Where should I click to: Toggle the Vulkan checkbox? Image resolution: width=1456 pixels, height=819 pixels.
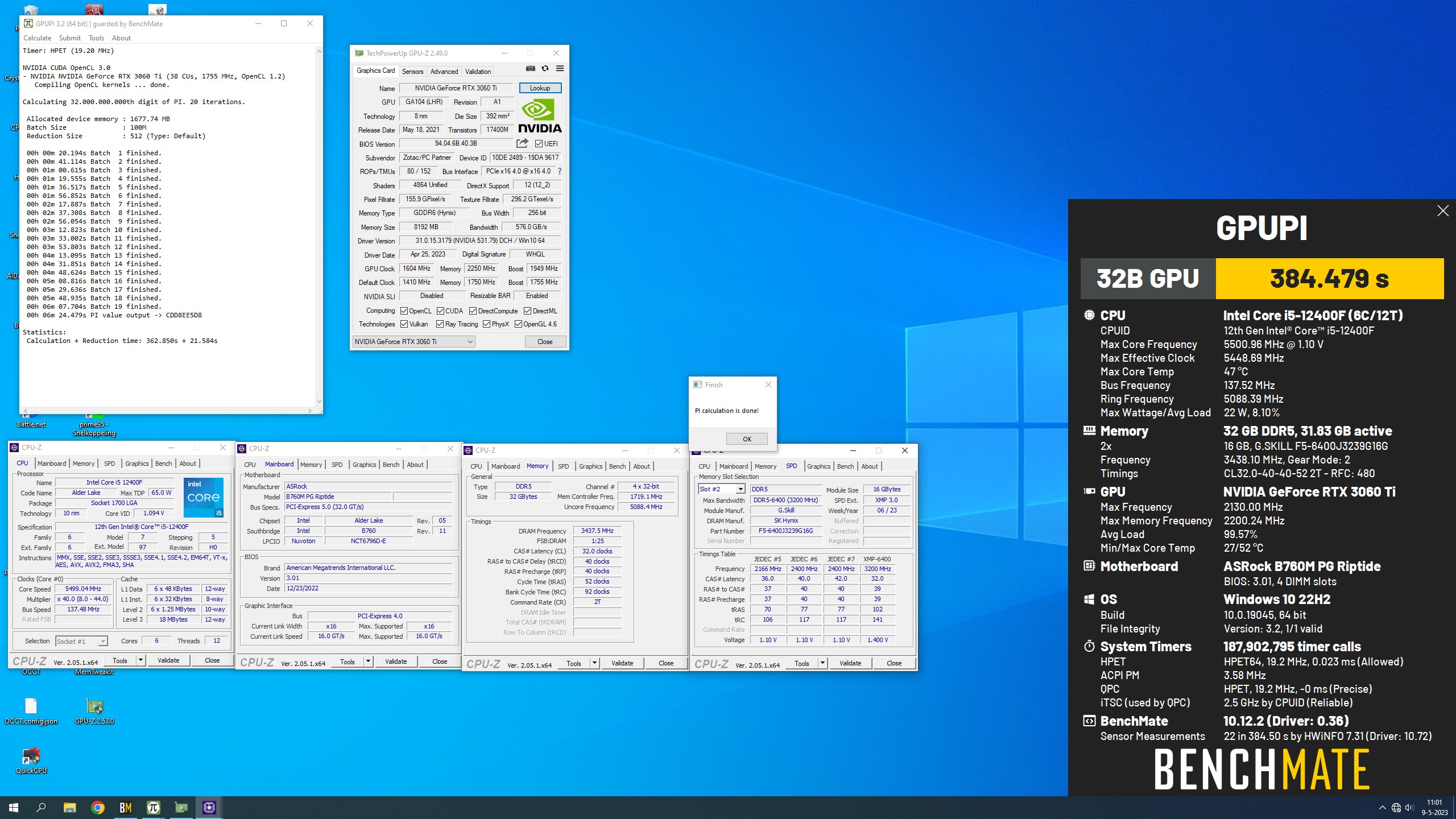pyautogui.click(x=404, y=324)
